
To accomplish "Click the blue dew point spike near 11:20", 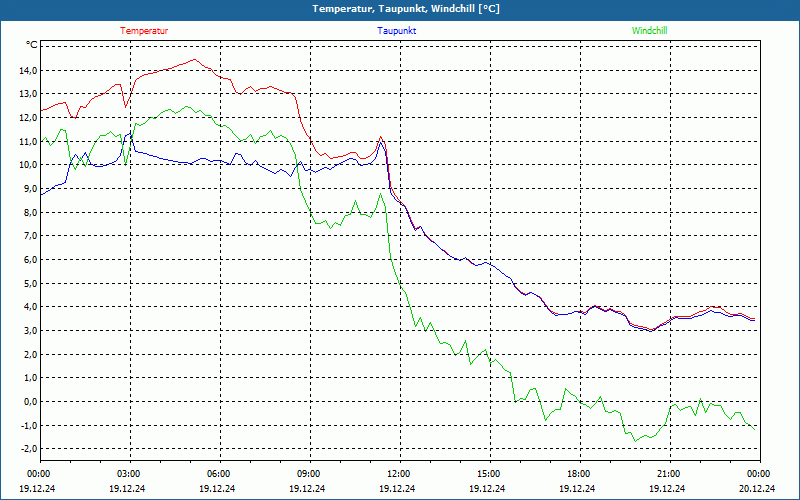I will click(x=381, y=142).
